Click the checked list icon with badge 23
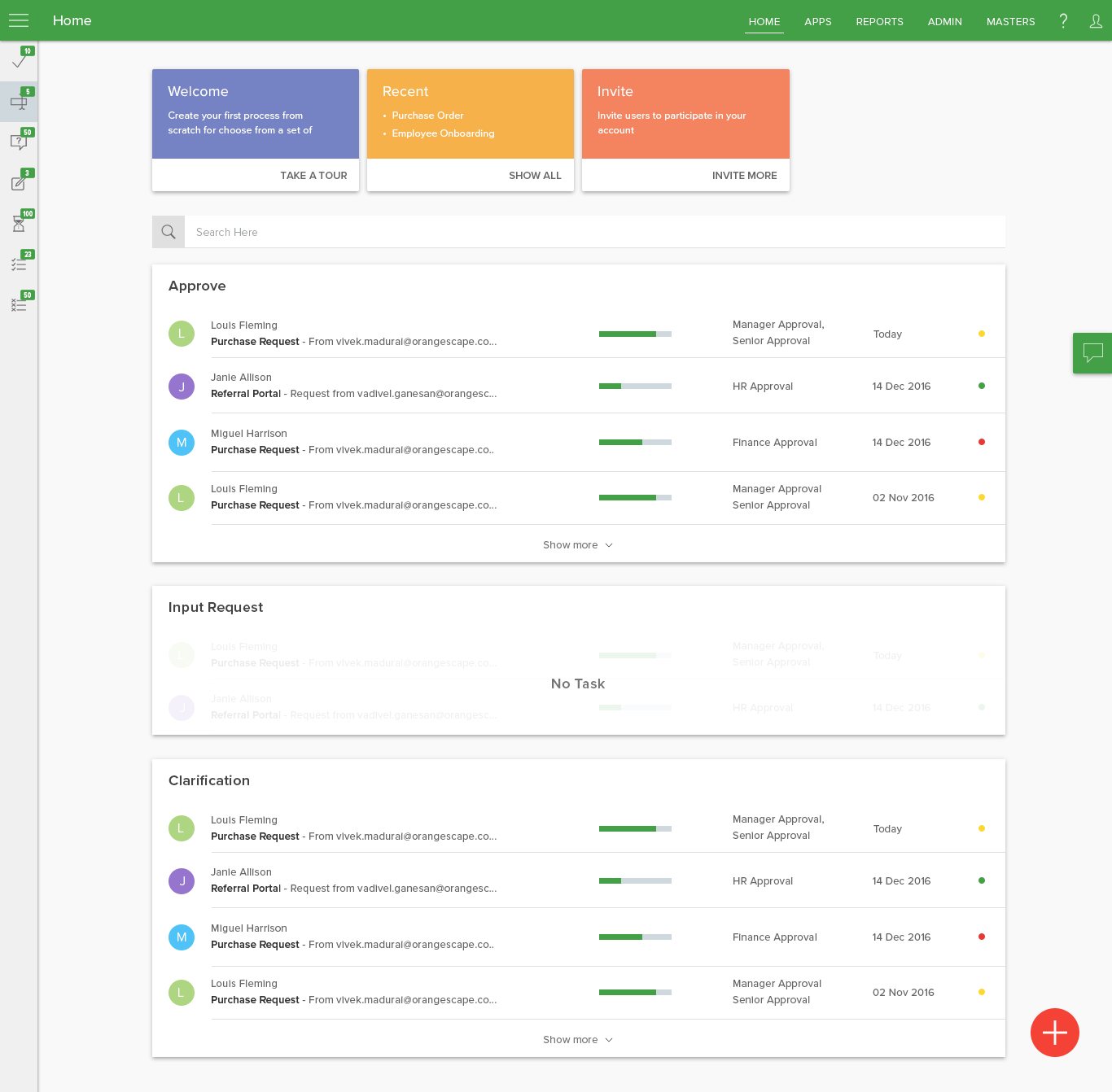 (x=19, y=264)
